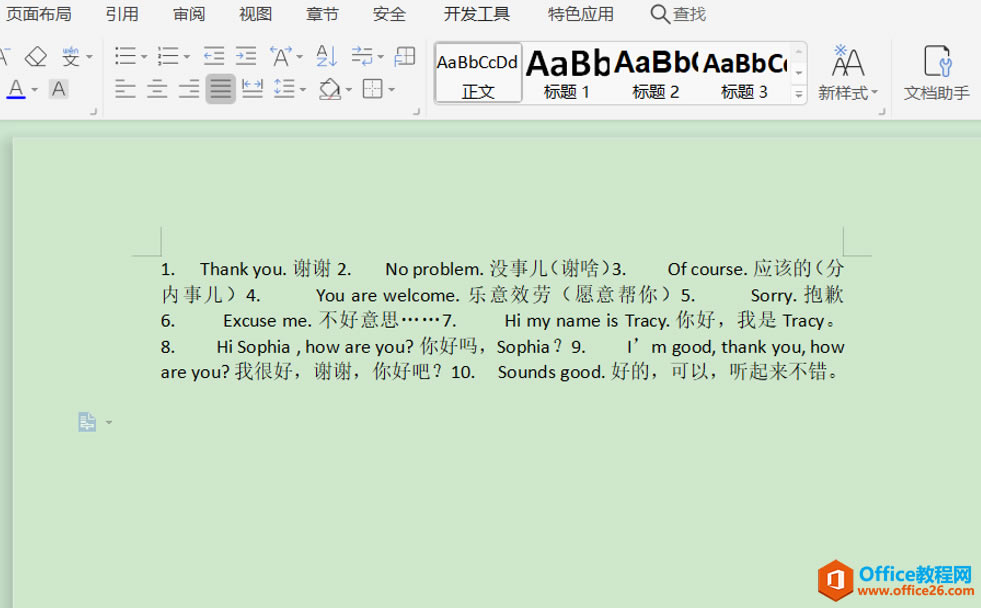Open the 页面布局 tab
Screen dimensions: 981x608
(x=38, y=14)
